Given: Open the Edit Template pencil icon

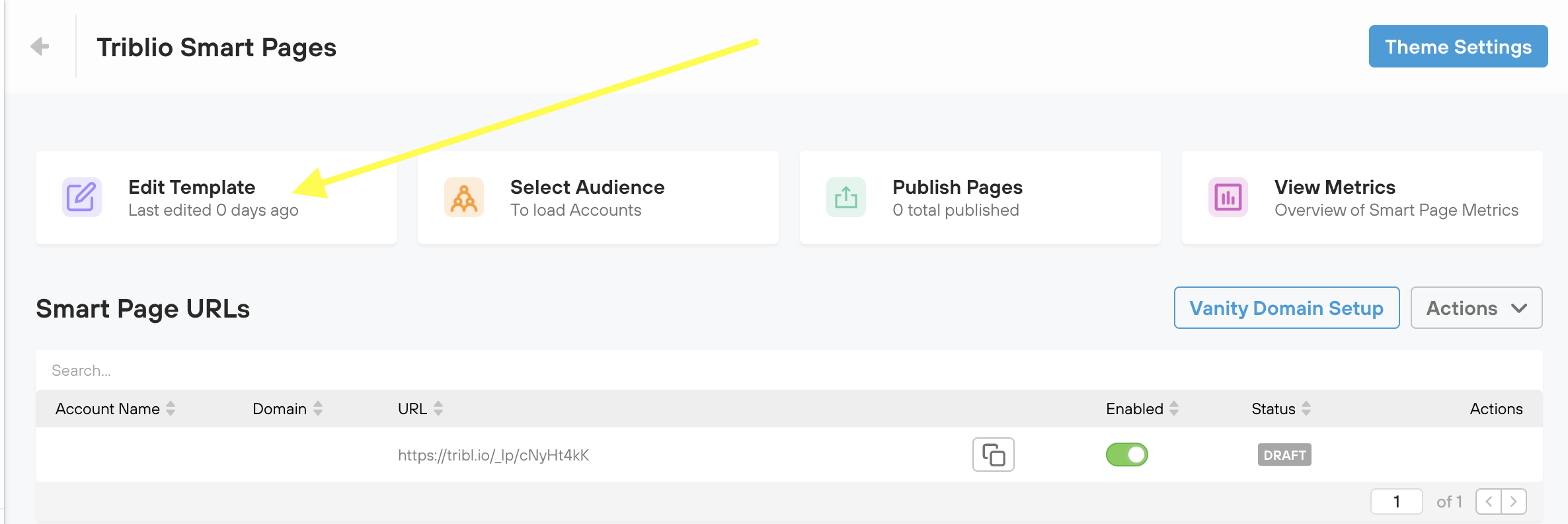Looking at the screenshot, I should (x=82, y=197).
